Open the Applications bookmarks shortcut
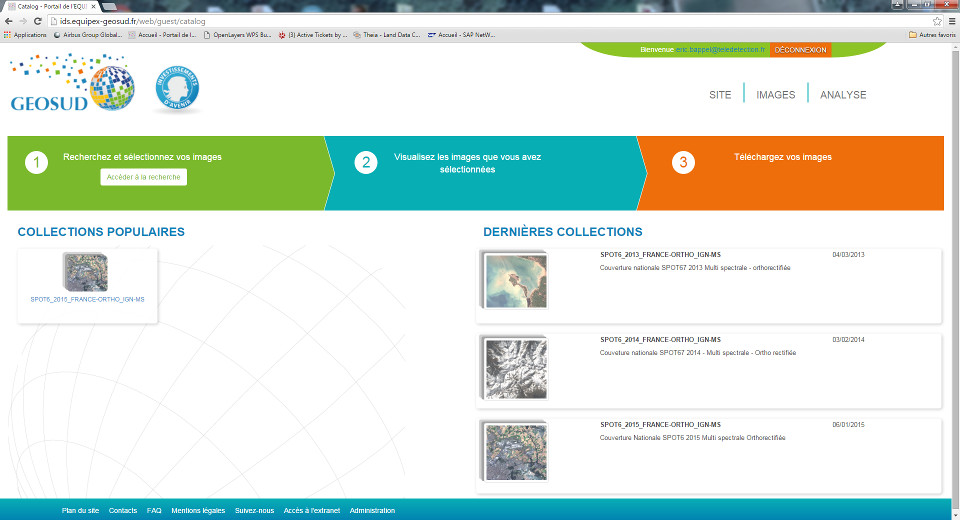This screenshot has width=960, height=520. [25, 34]
